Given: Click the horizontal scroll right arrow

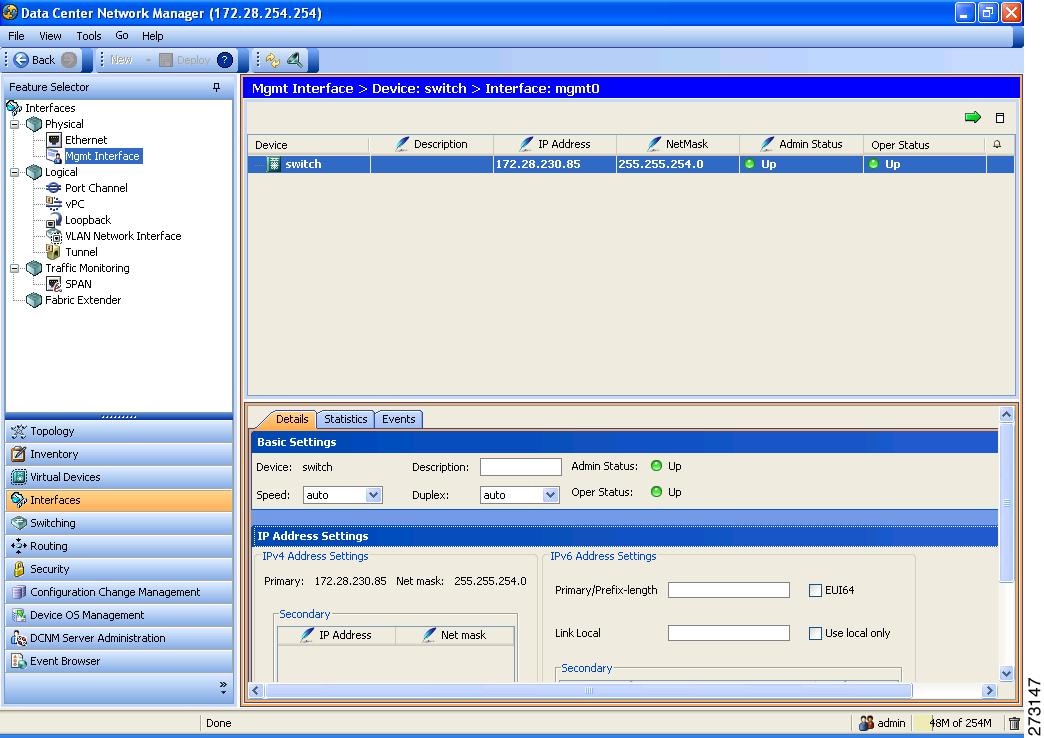Looking at the screenshot, I should (x=989, y=691).
